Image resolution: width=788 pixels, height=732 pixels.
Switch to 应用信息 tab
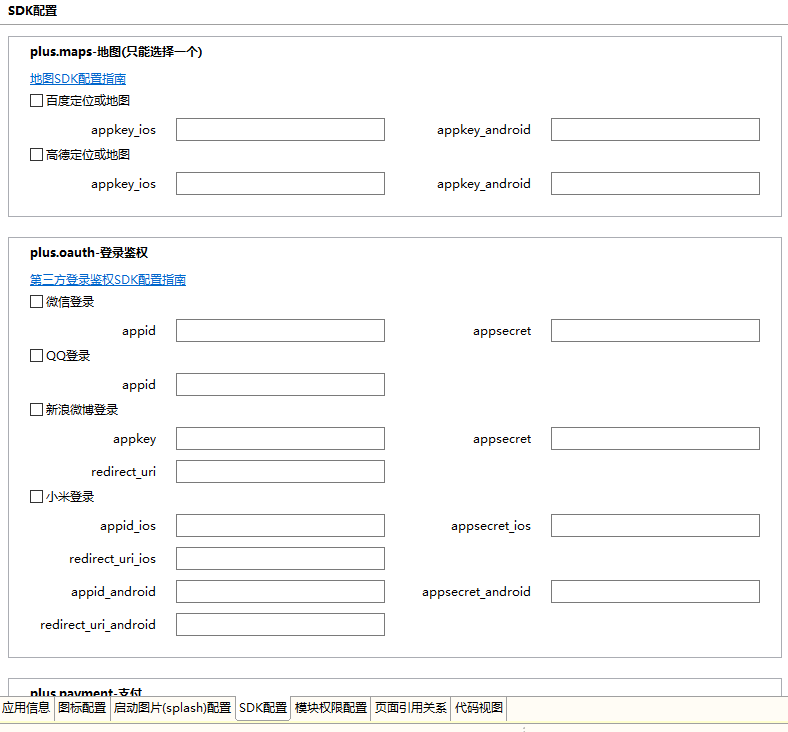pos(26,708)
